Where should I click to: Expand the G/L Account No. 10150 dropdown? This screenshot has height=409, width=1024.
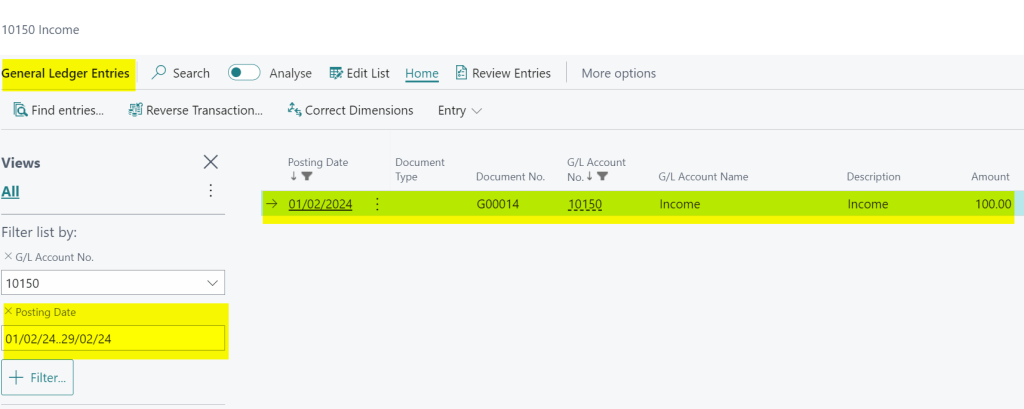point(212,284)
